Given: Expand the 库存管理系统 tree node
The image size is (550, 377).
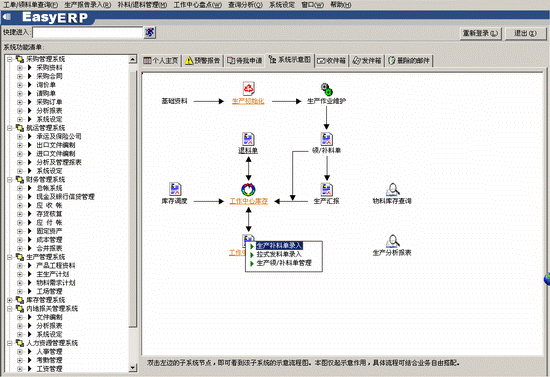Looking at the screenshot, I should (10, 300).
